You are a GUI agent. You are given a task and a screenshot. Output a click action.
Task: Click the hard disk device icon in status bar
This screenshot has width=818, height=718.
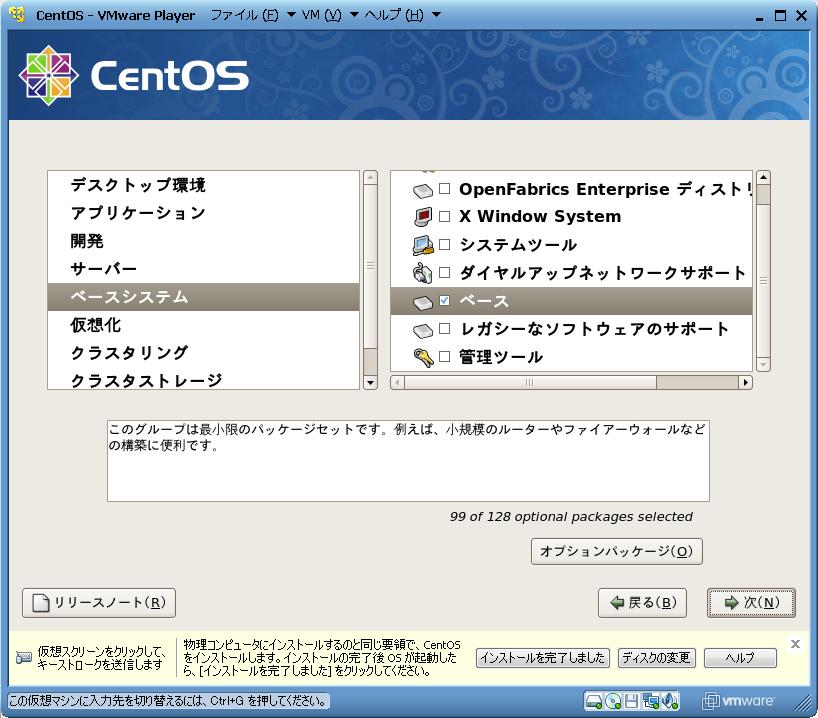click(594, 700)
